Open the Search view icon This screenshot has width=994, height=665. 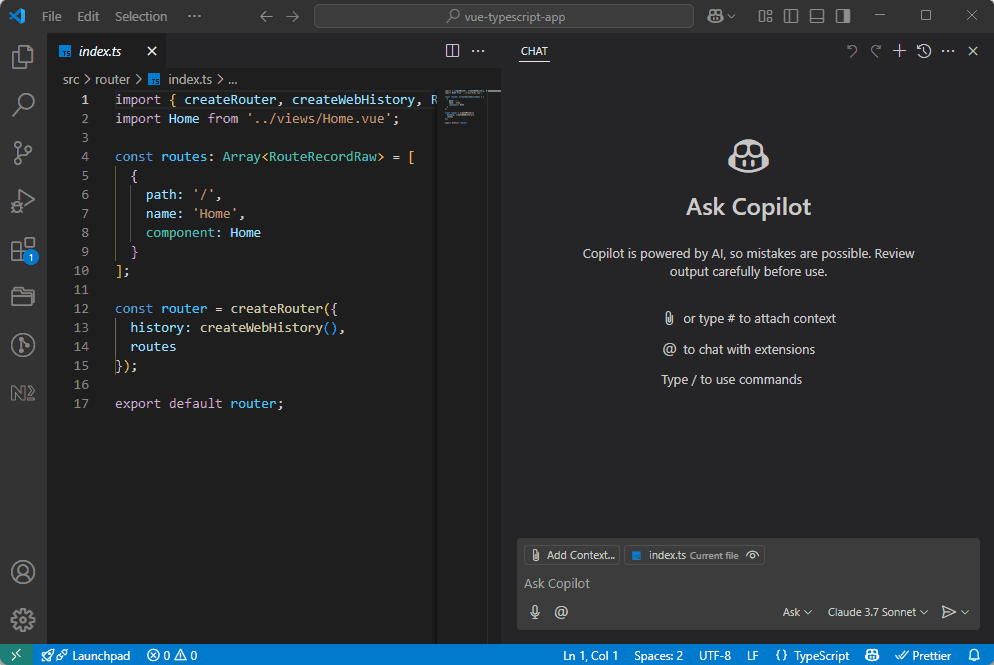(x=23, y=105)
